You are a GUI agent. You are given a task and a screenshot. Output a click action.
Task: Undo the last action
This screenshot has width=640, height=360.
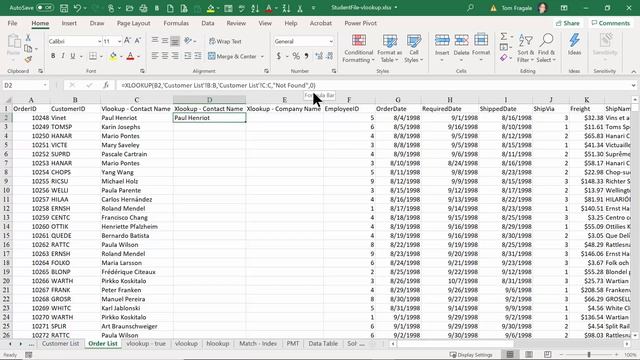pyautogui.click(x=77, y=8)
